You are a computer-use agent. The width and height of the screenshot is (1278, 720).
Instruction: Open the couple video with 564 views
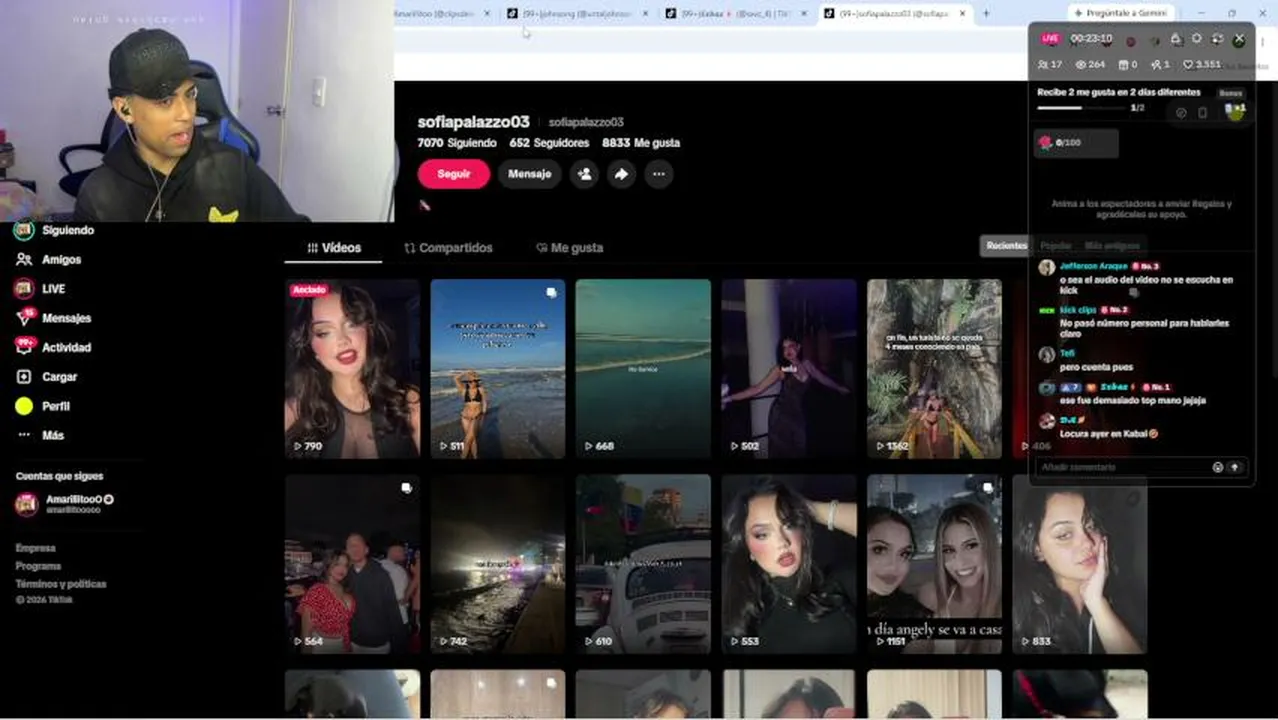[x=352, y=564]
